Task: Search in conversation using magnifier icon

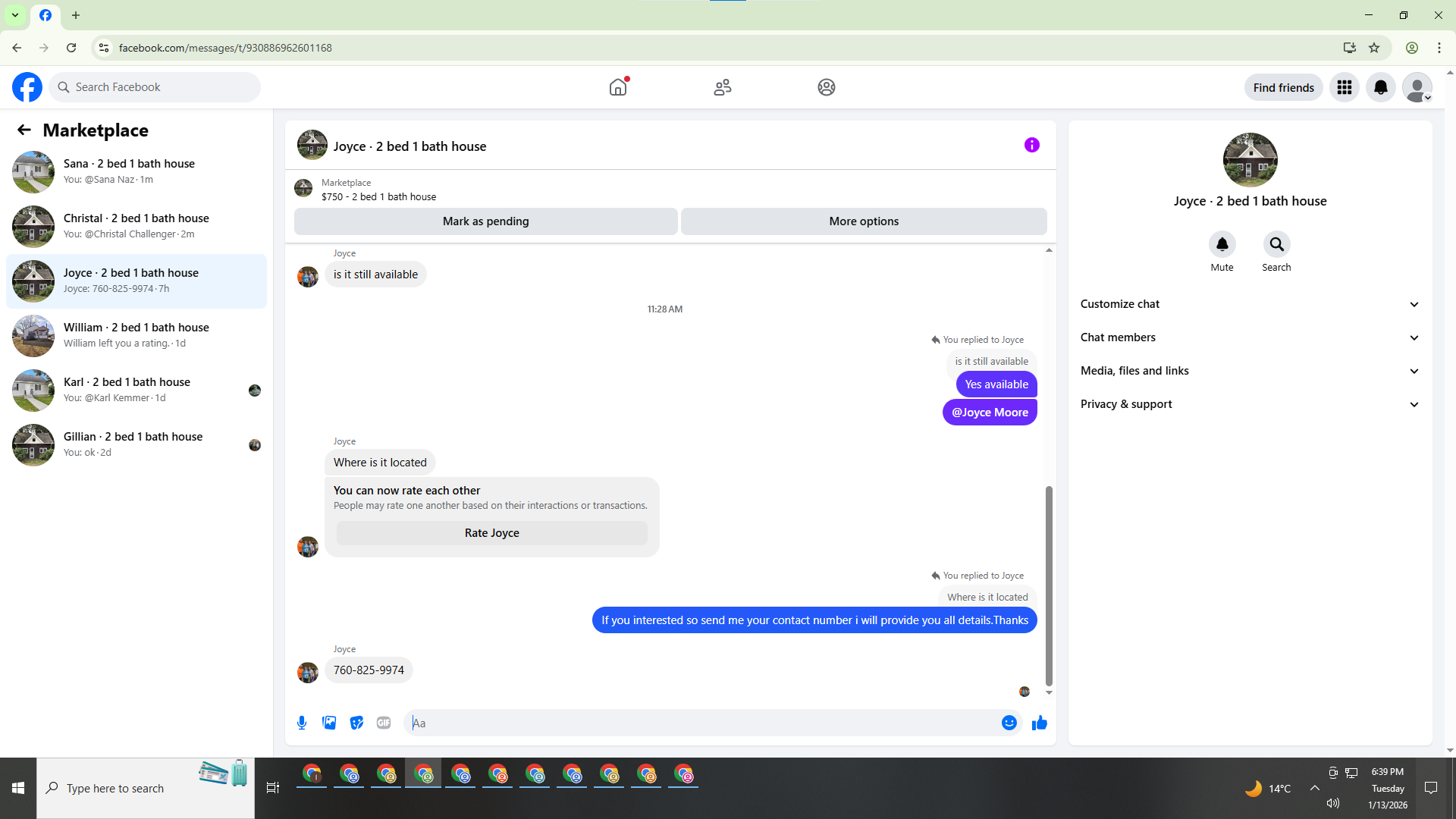Action: (1276, 244)
